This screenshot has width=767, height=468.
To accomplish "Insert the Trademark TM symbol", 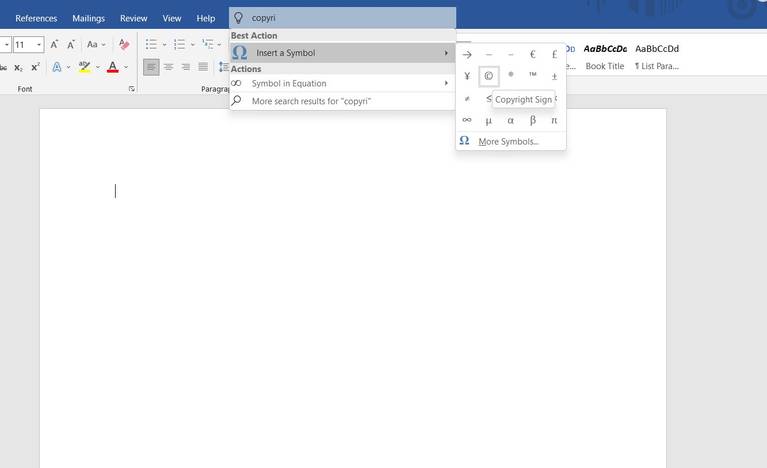I will pos(532,75).
